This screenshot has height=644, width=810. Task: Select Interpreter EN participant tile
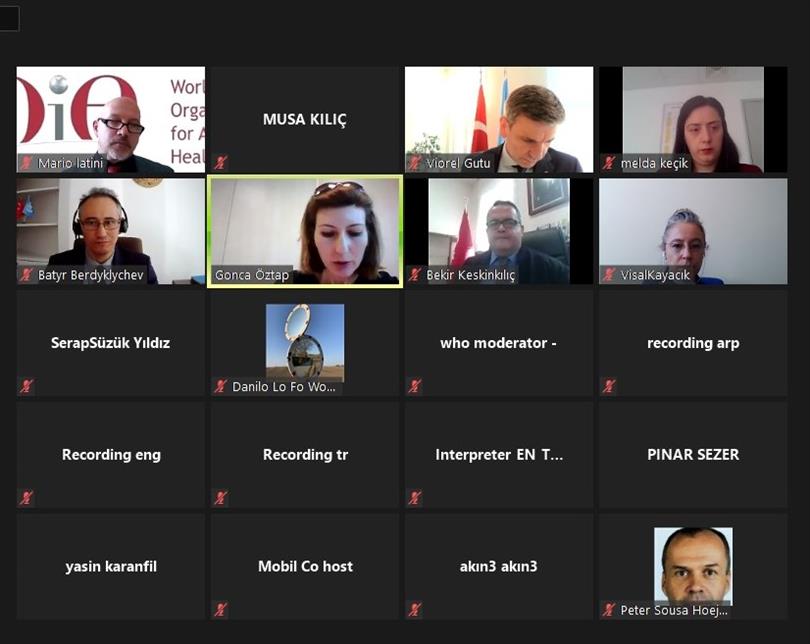[x=499, y=455]
